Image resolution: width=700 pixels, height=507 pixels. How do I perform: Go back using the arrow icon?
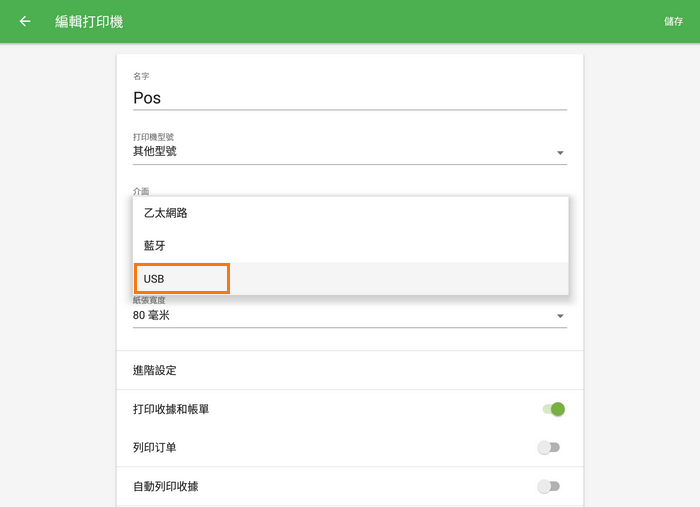(x=25, y=21)
